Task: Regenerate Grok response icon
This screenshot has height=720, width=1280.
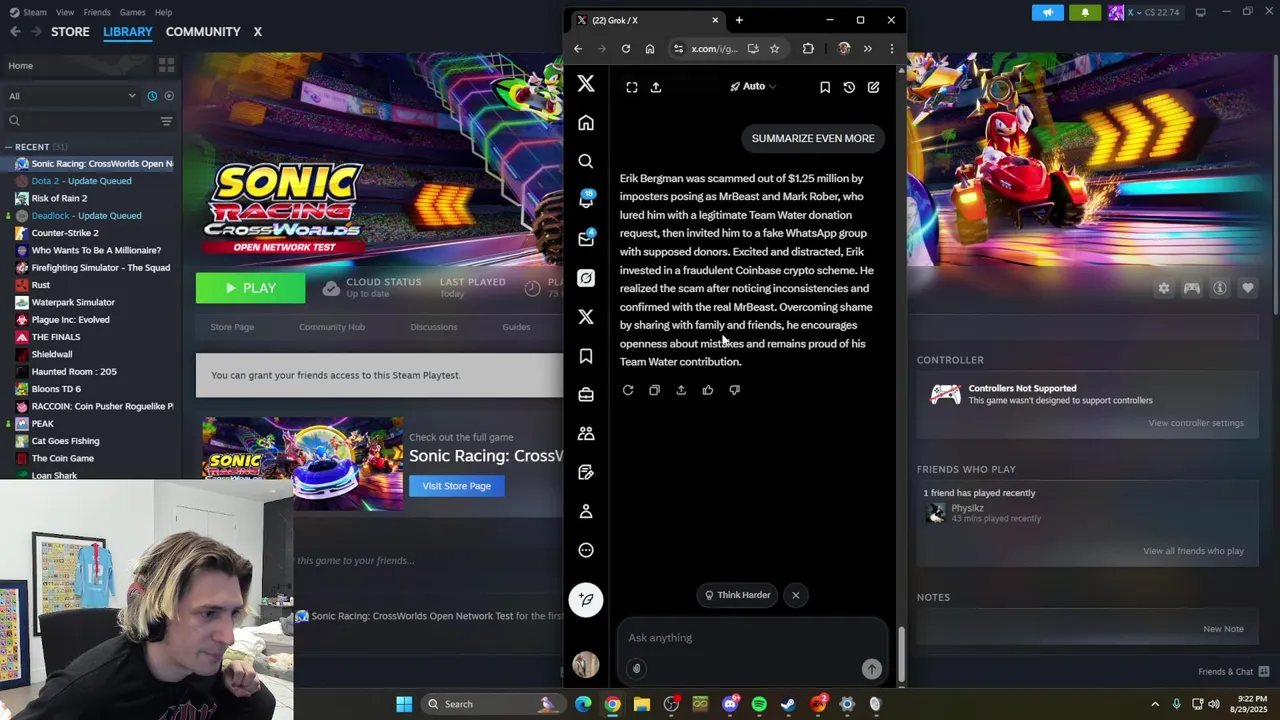Action: pyautogui.click(x=628, y=390)
